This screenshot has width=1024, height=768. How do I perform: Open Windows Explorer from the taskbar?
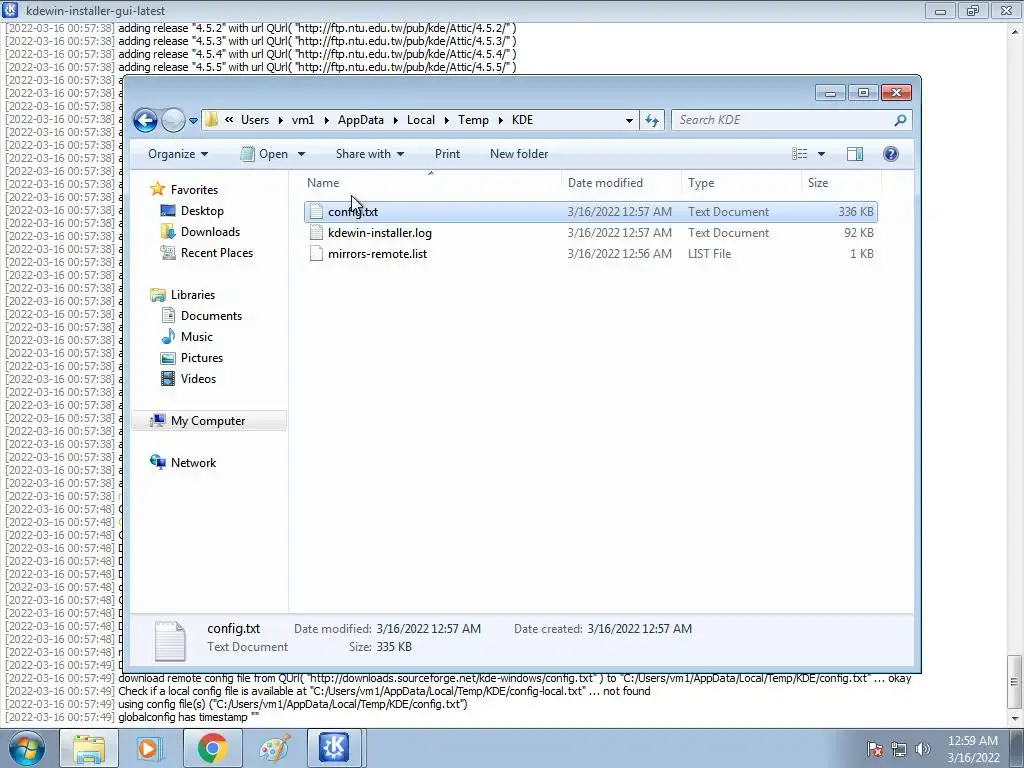pyautogui.click(x=89, y=748)
